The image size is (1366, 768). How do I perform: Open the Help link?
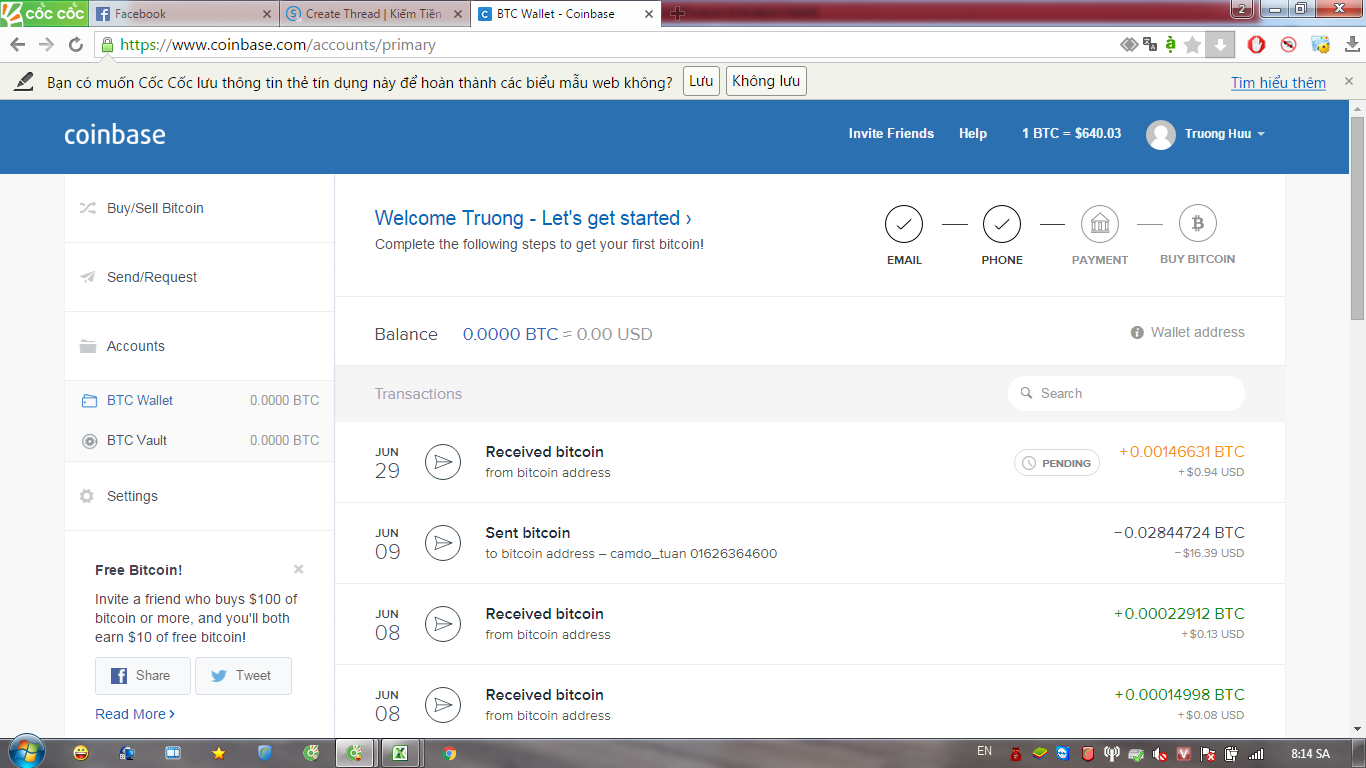point(973,133)
